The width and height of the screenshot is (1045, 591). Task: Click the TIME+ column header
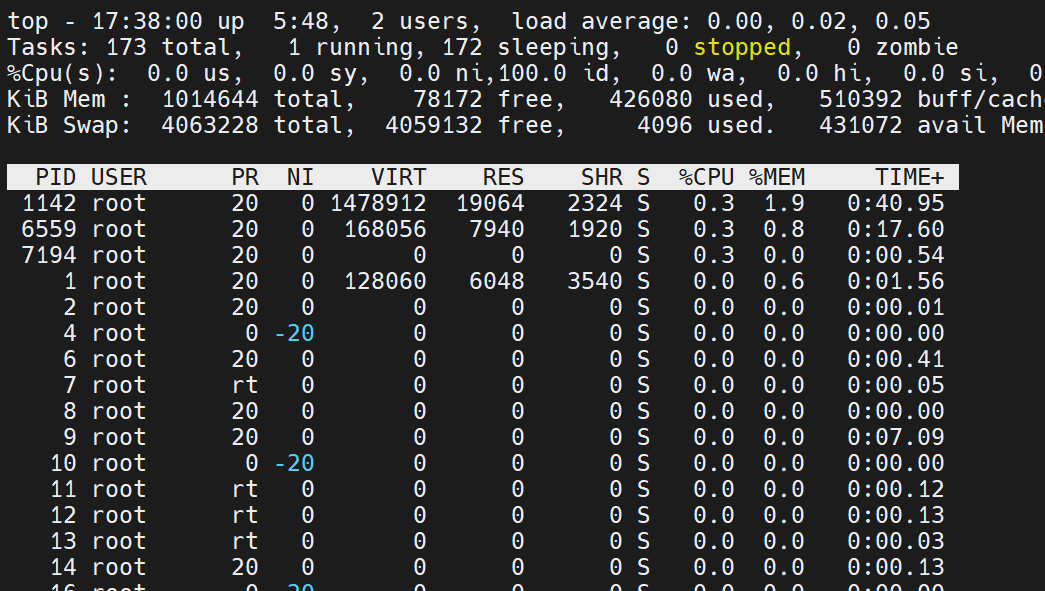[909, 178]
